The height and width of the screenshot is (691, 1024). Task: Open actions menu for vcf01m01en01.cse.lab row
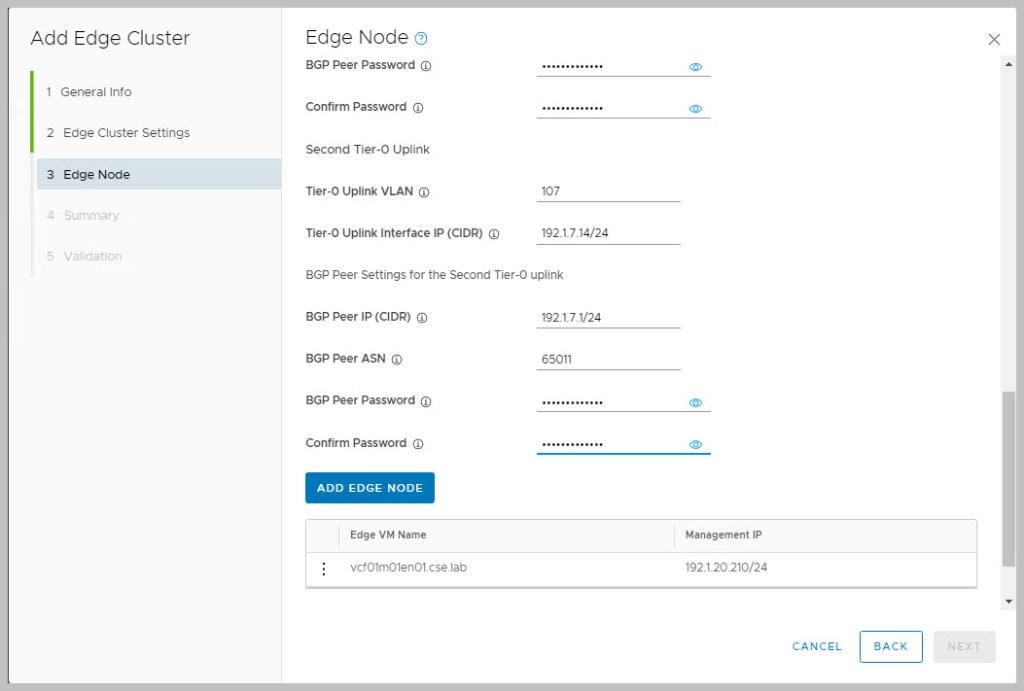click(323, 569)
